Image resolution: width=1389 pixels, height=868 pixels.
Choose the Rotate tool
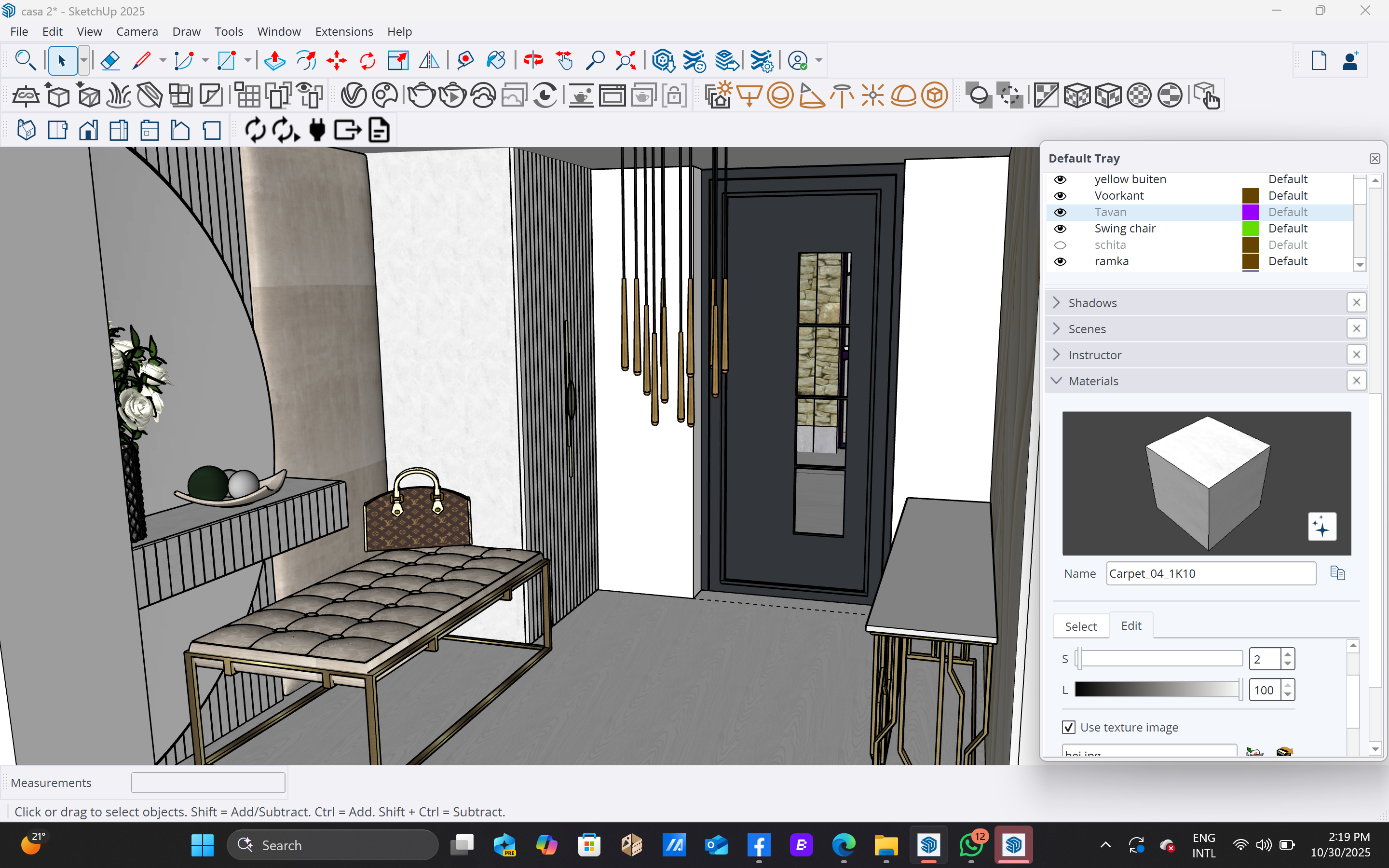point(368,60)
